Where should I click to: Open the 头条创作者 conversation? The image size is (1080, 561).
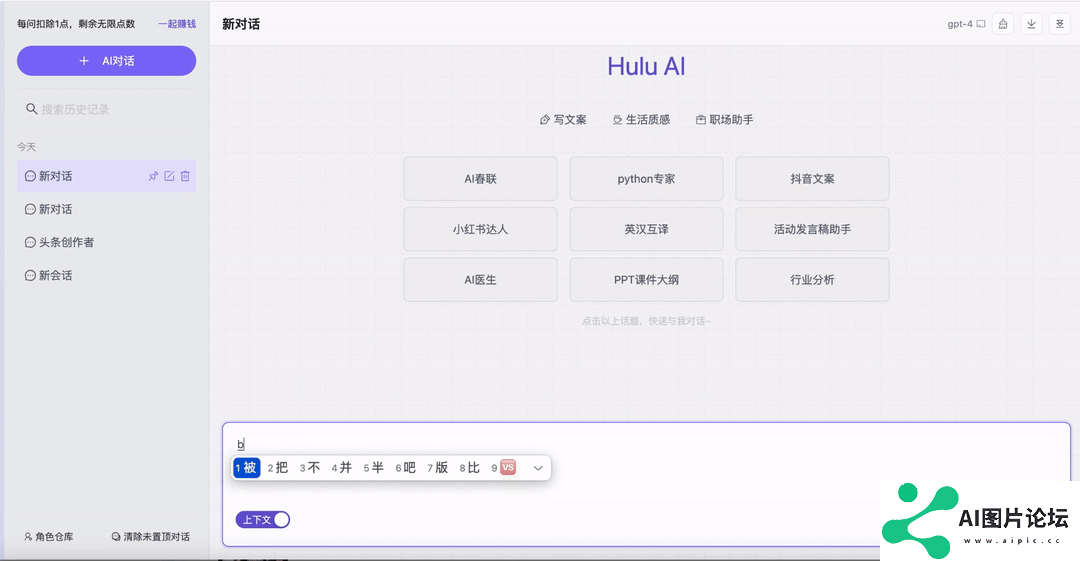(x=106, y=243)
